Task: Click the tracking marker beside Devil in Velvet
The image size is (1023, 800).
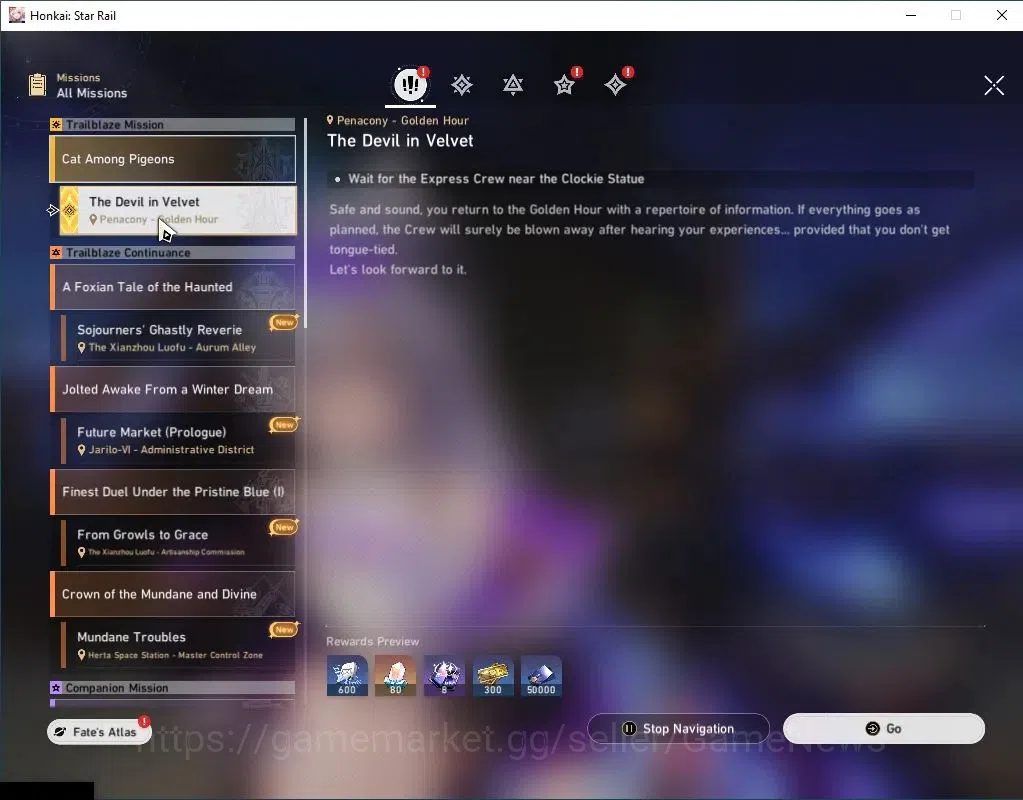Action: 53,210
